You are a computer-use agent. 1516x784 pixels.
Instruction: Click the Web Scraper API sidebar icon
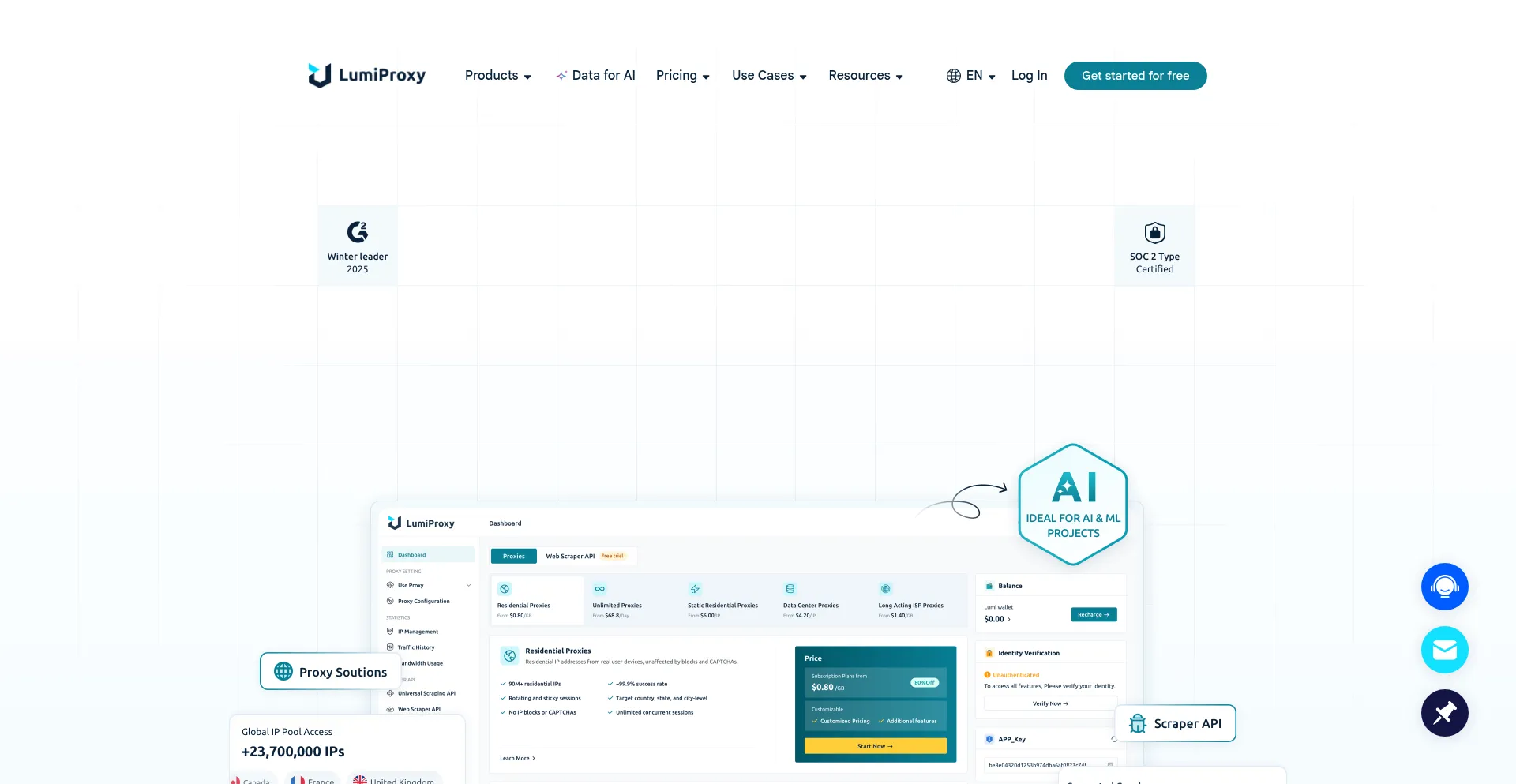coord(390,709)
